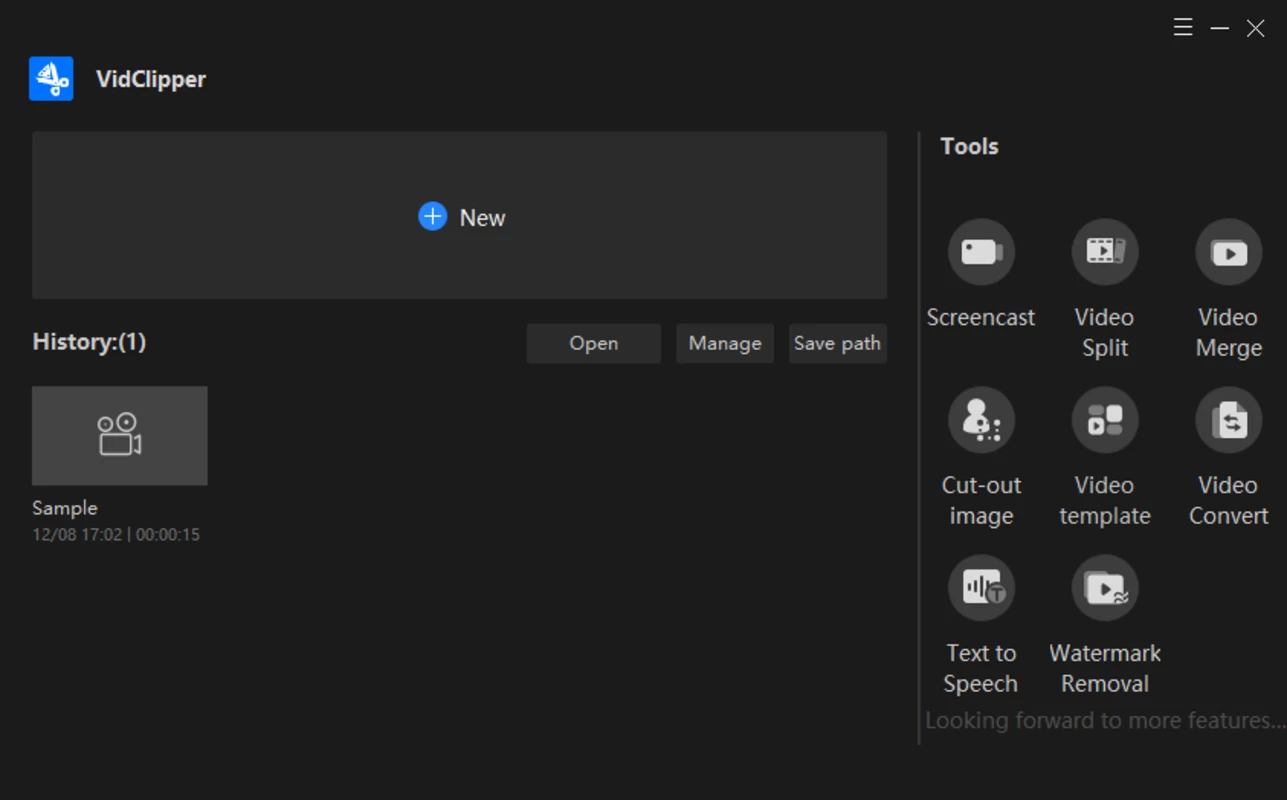Close the VidClipper window

click(1255, 28)
